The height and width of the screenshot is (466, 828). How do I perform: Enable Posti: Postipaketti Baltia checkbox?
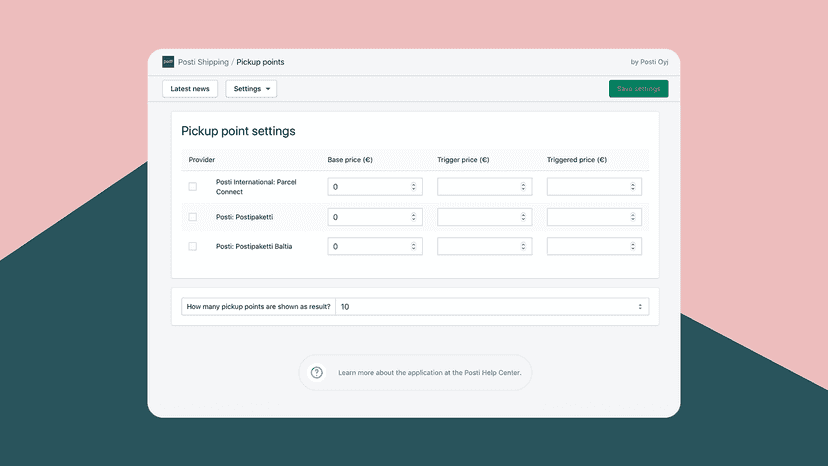[193, 246]
